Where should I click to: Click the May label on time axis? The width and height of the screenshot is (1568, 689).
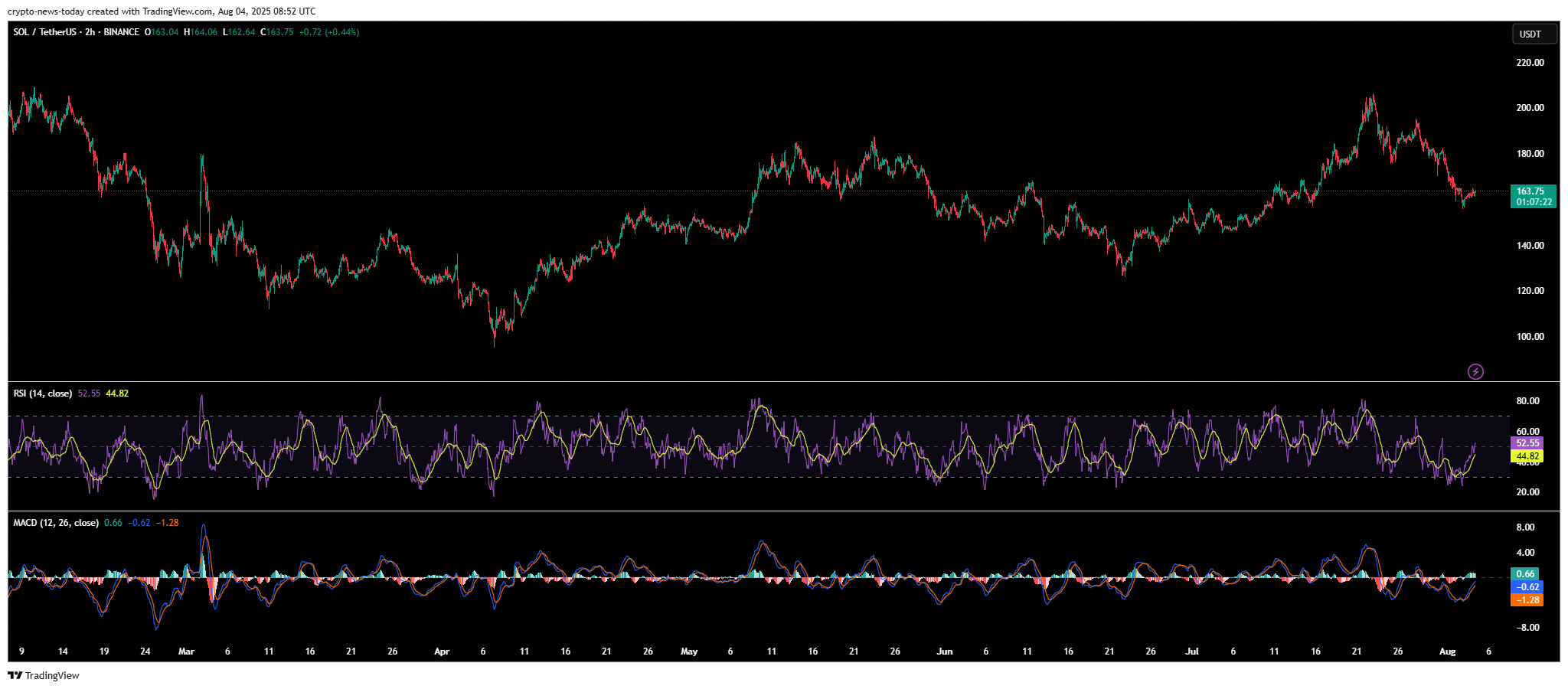coord(689,651)
